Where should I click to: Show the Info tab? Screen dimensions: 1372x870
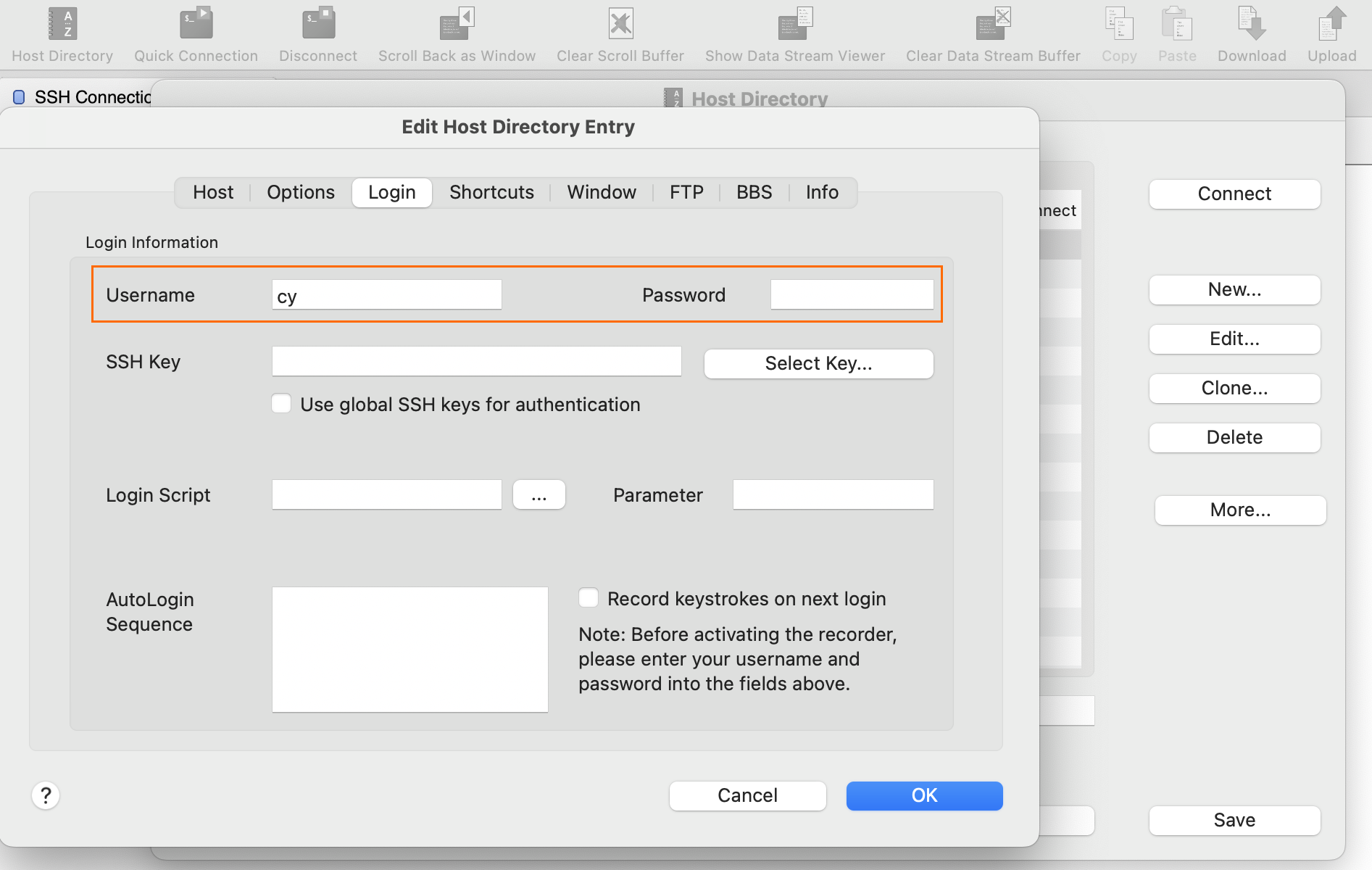[822, 192]
